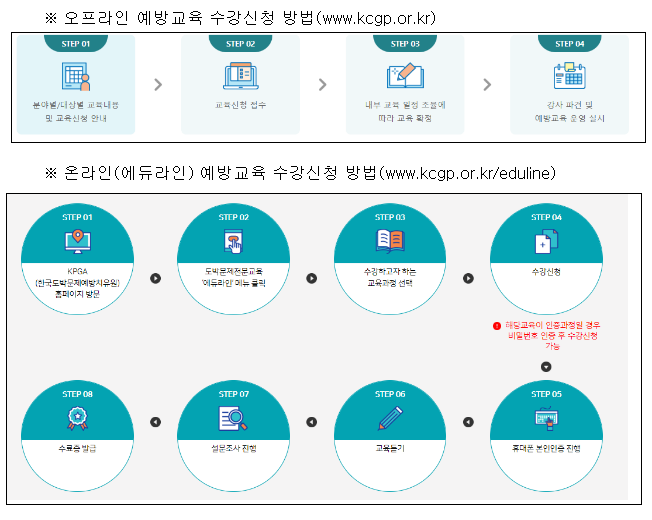Click the offline STEP 04 calendar schedule icon

click(569, 76)
